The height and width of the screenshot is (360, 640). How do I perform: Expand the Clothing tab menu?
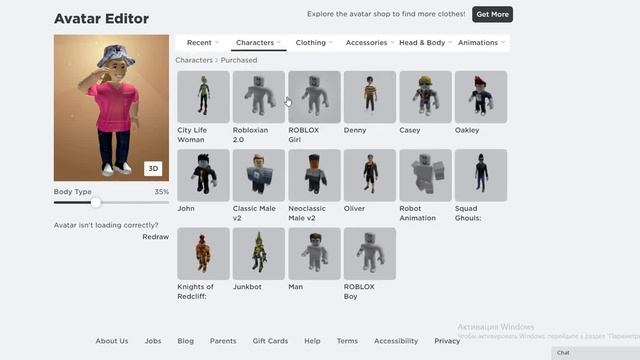pos(314,42)
